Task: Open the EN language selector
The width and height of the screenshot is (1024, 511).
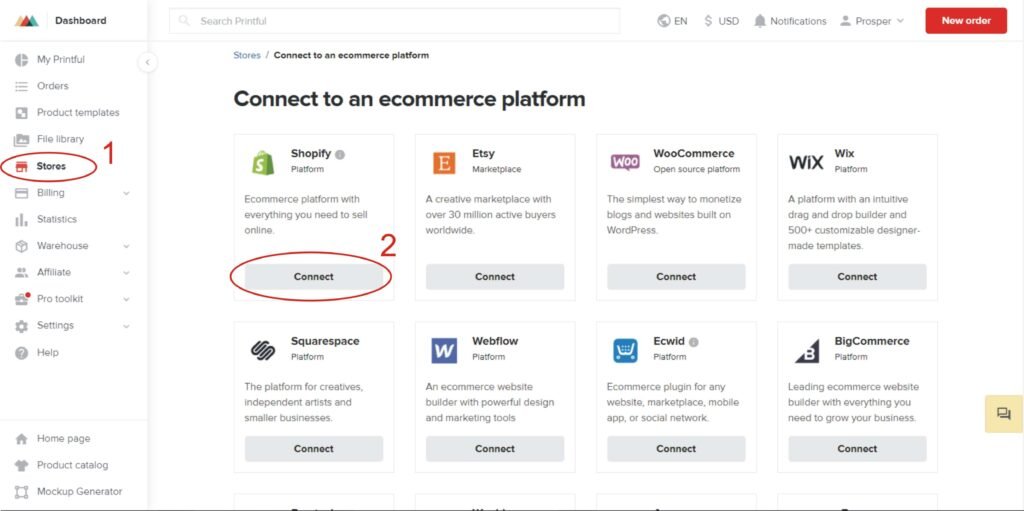Action: [x=672, y=21]
